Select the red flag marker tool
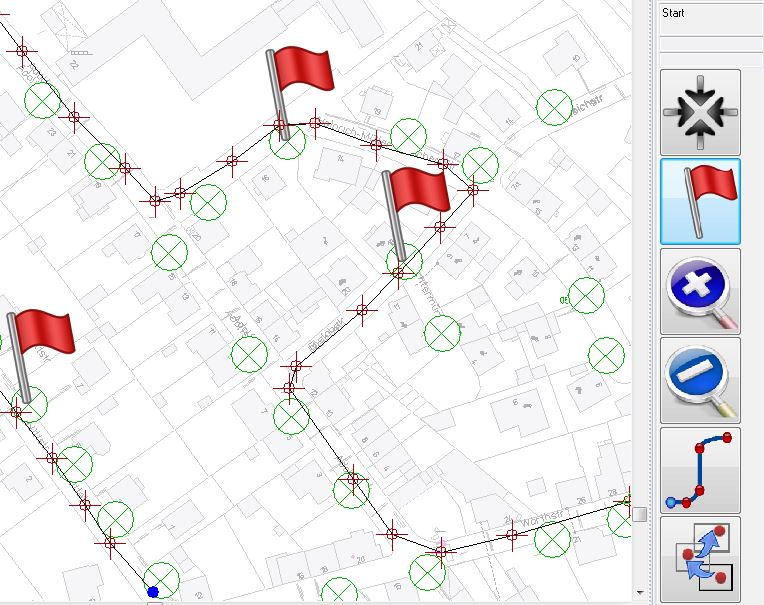 pyautogui.click(x=700, y=201)
